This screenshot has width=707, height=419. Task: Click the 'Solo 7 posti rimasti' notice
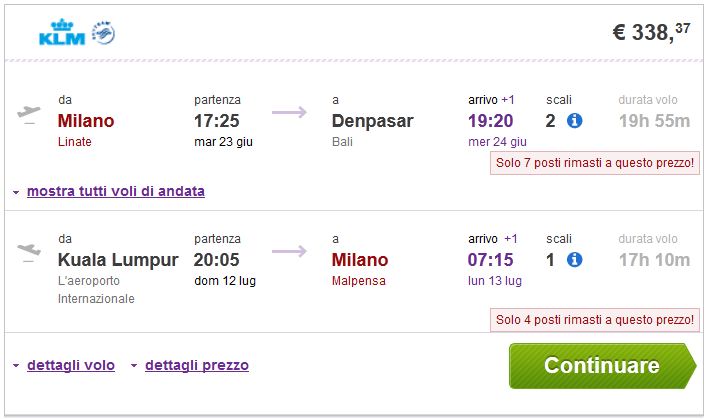point(593,162)
